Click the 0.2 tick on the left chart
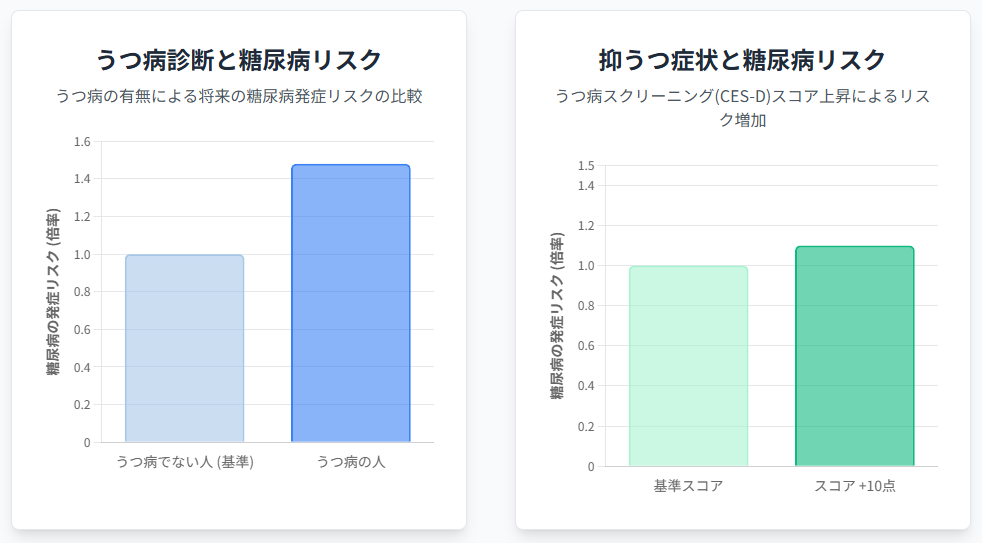 81,404
